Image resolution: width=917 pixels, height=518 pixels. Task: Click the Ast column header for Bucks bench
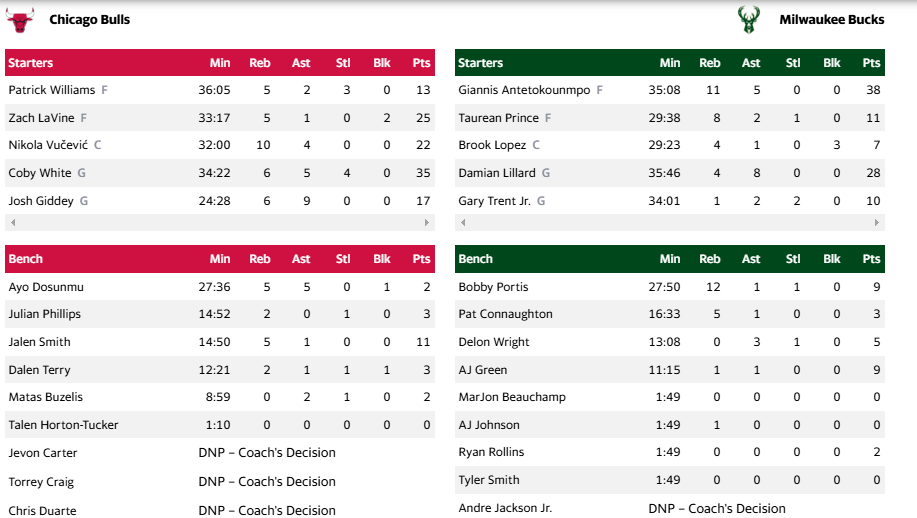751,259
